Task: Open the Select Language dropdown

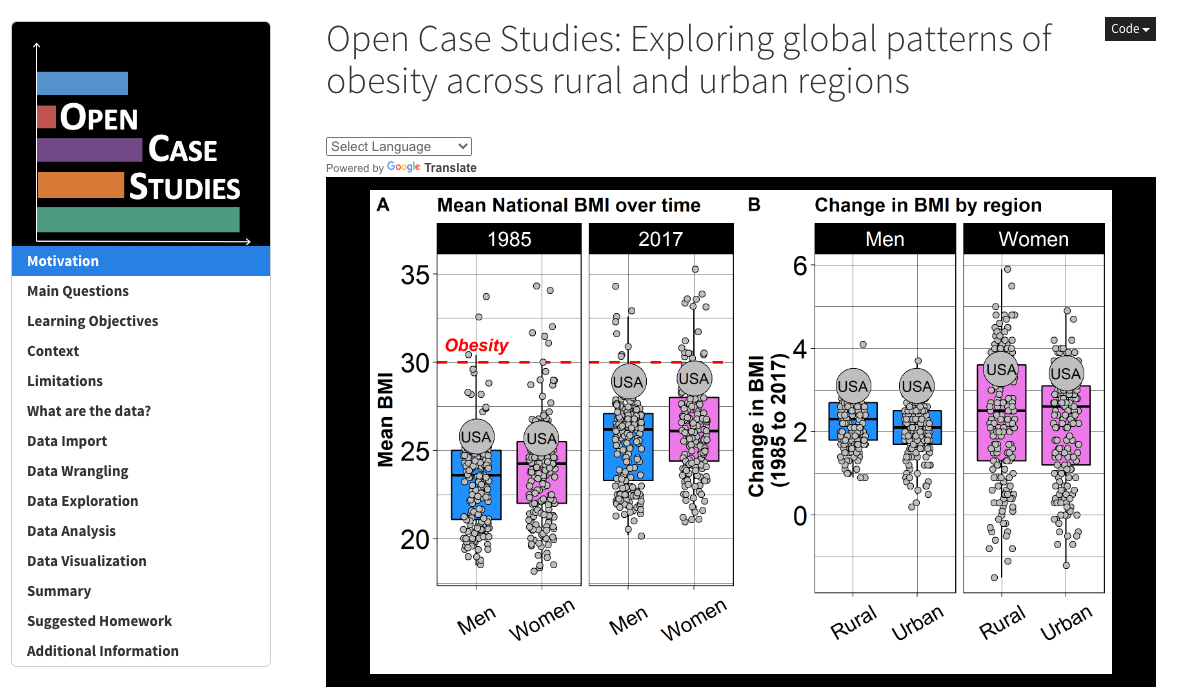Action: [x=399, y=147]
